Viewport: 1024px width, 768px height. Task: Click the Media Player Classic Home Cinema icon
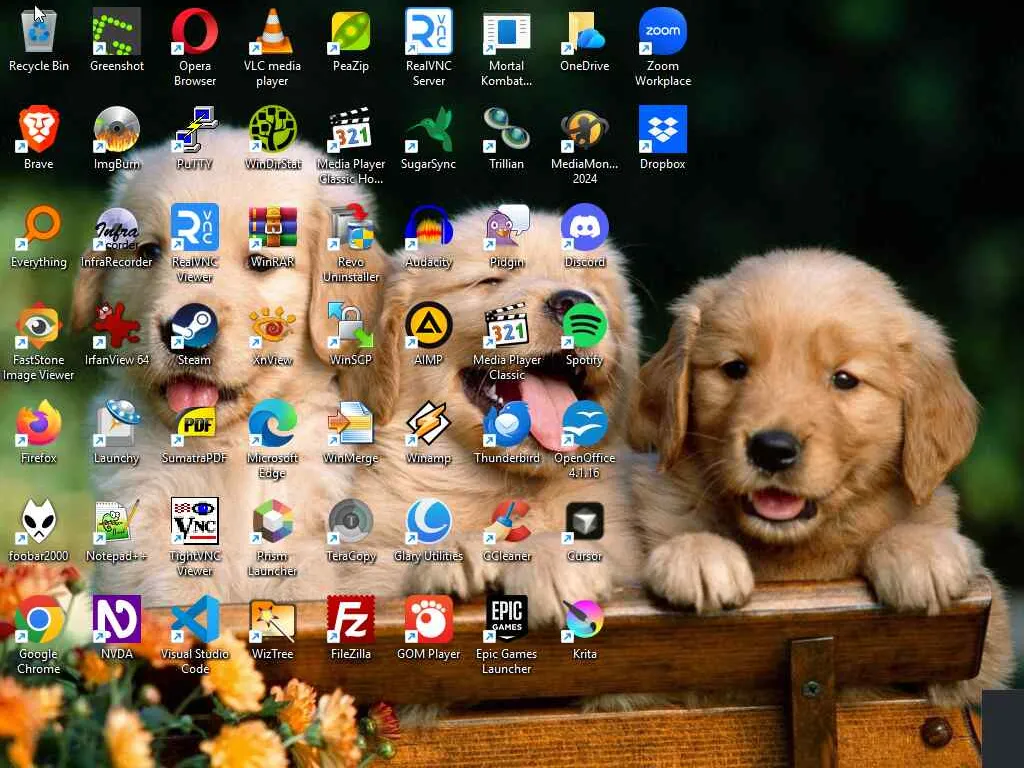pyautogui.click(x=351, y=129)
